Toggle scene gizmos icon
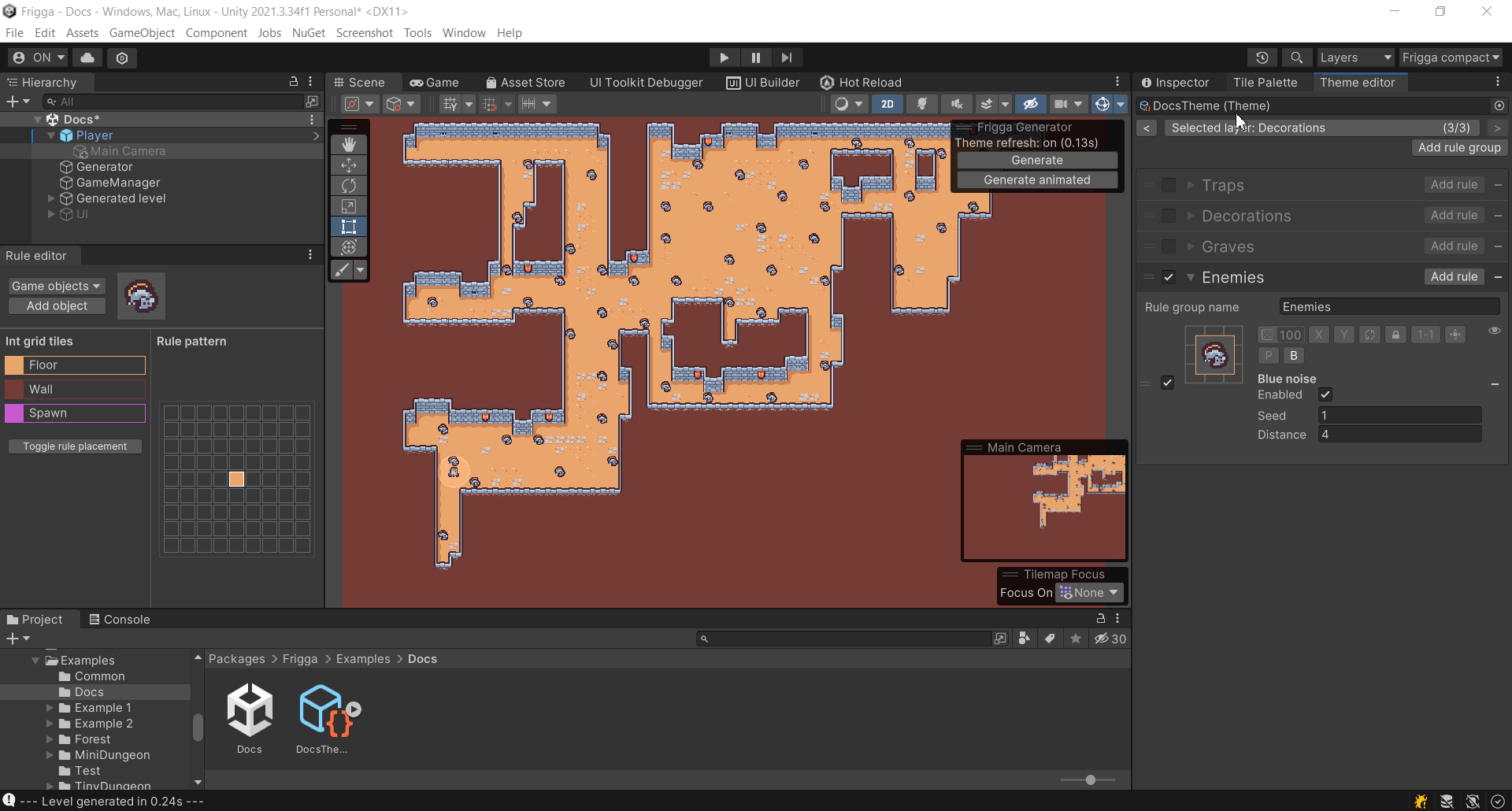The image size is (1512, 811). coord(1102,104)
